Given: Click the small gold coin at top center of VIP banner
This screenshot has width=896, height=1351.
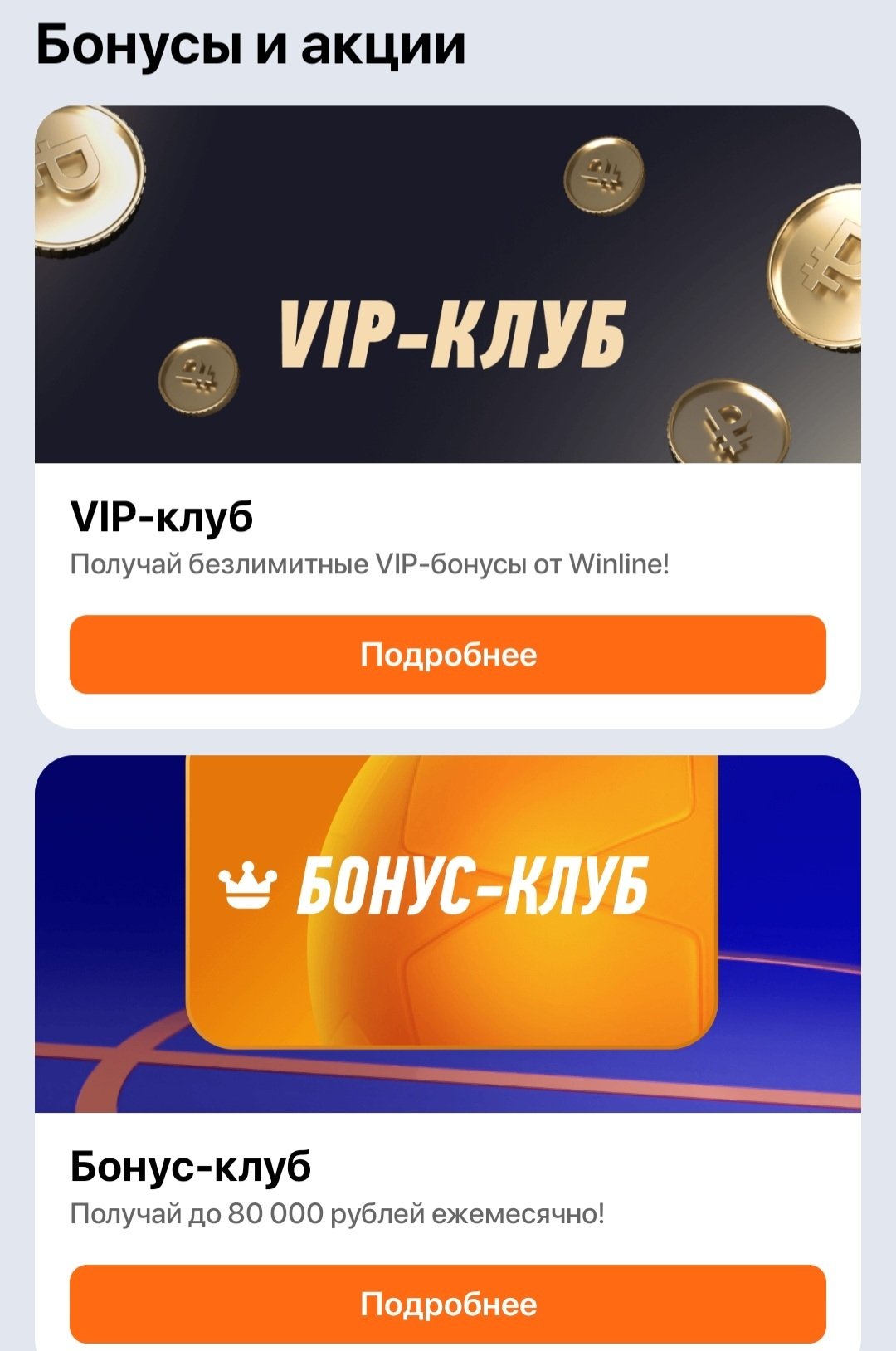Looking at the screenshot, I should [604, 176].
